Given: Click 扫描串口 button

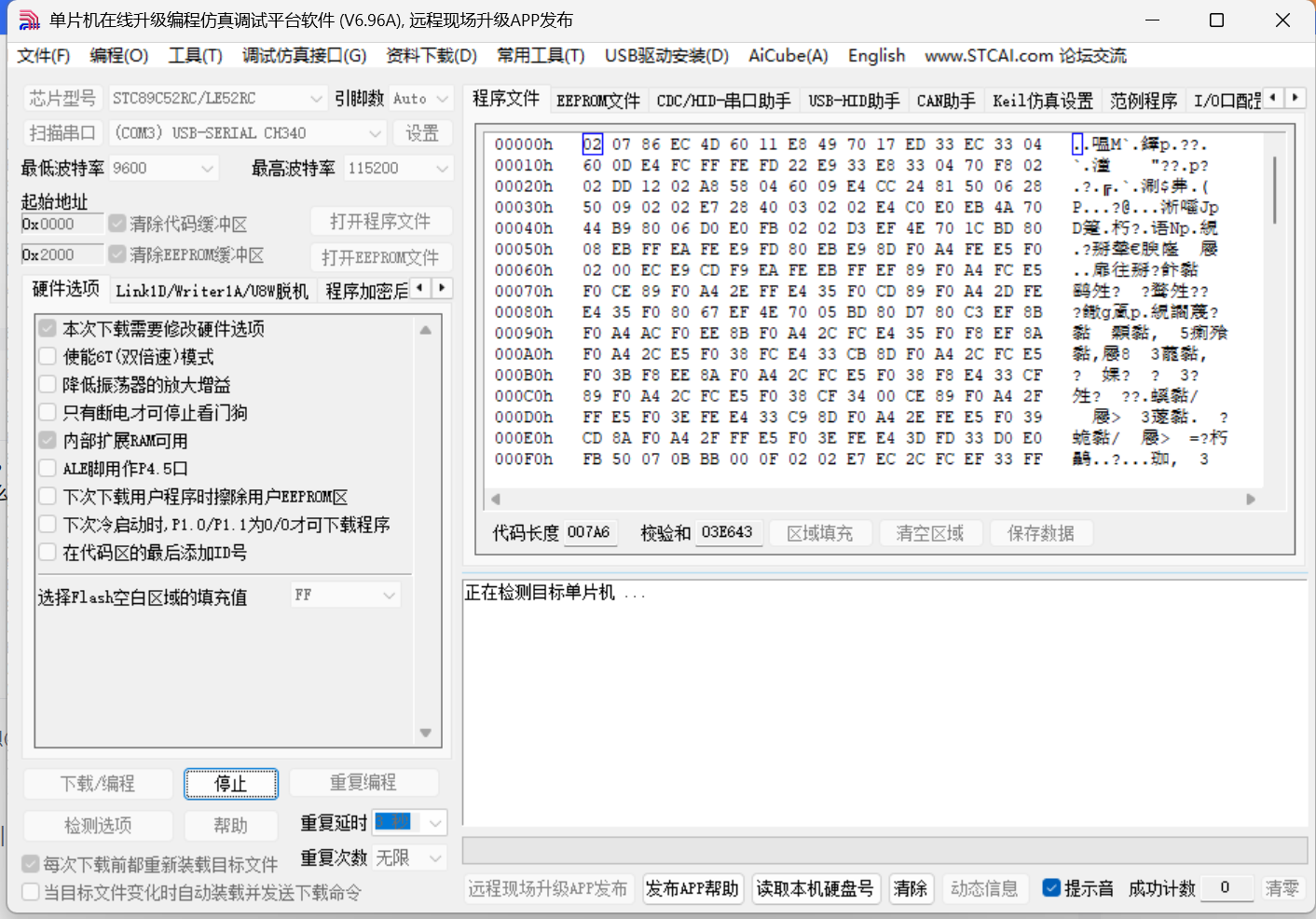Looking at the screenshot, I should tap(62, 133).
